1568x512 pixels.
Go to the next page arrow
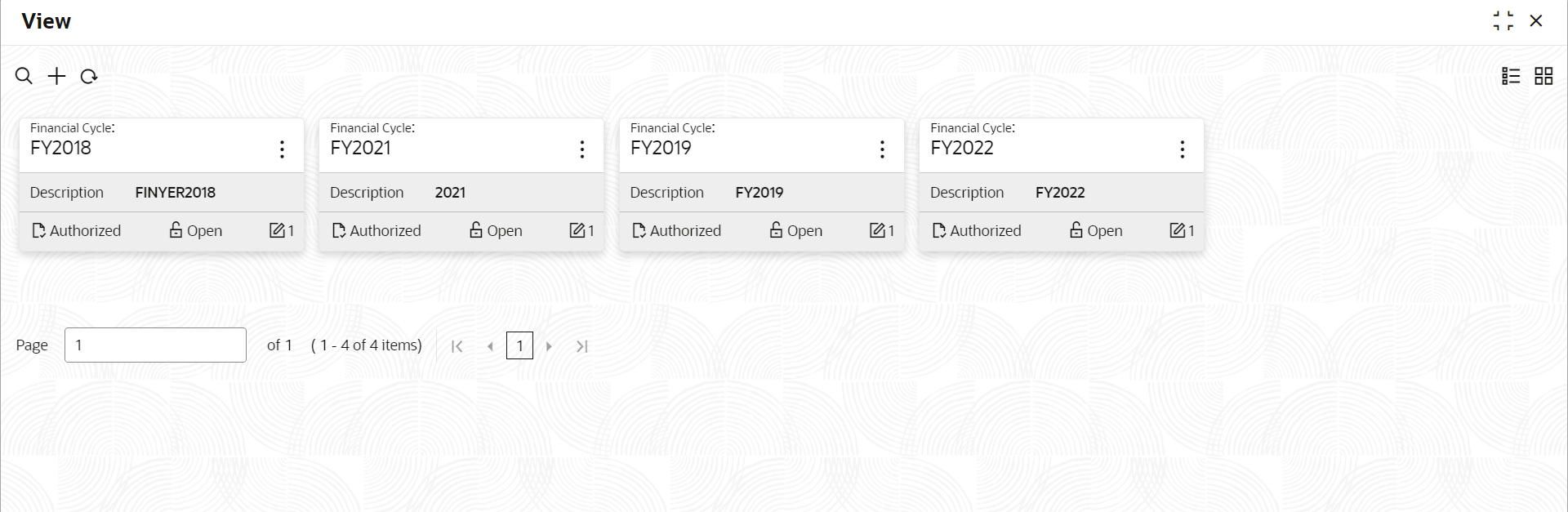point(549,346)
